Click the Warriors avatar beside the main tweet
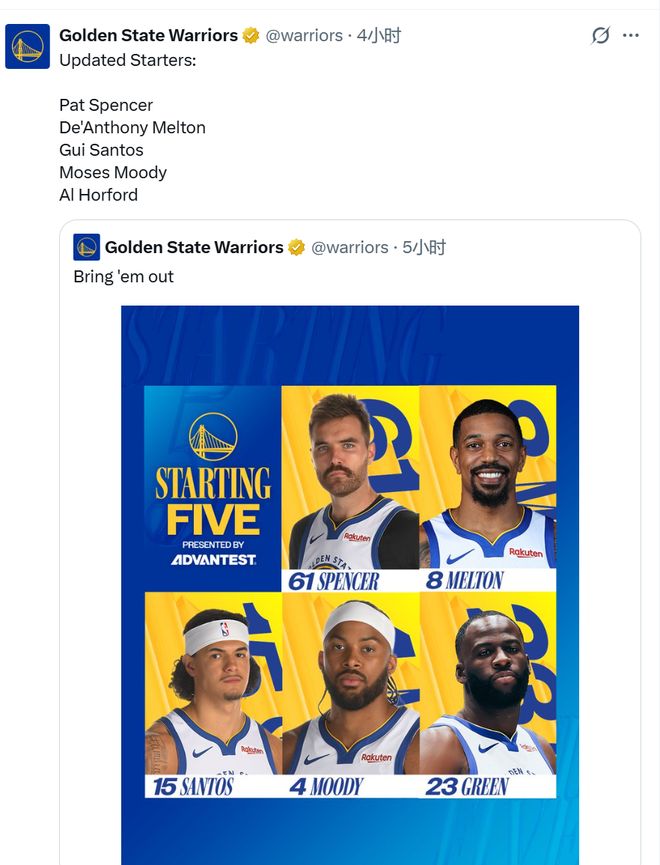This screenshot has width=660, height=865. [x=27, y=47]
